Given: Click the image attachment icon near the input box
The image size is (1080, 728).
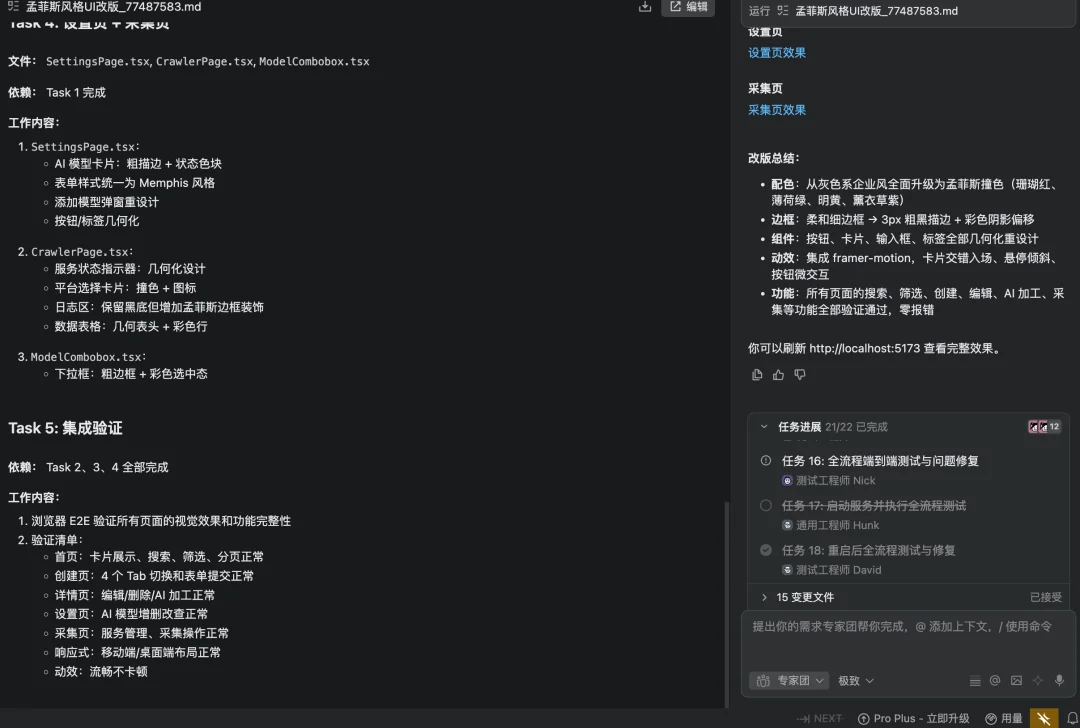Looking at the screenshot, I should [1017, 680].
